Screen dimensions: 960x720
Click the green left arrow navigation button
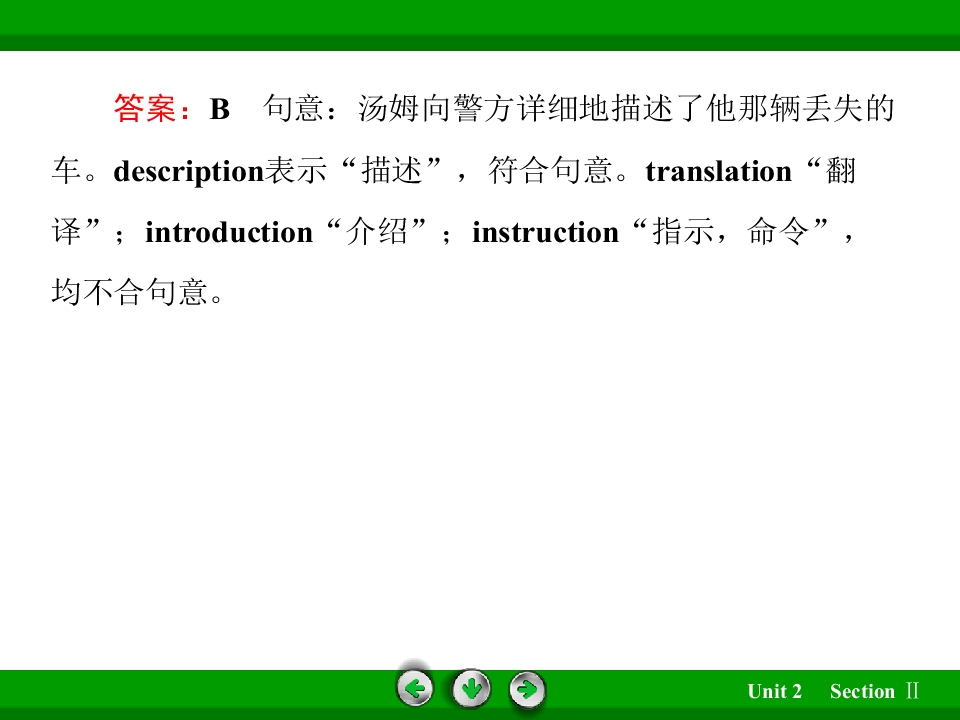coord(415,689)
